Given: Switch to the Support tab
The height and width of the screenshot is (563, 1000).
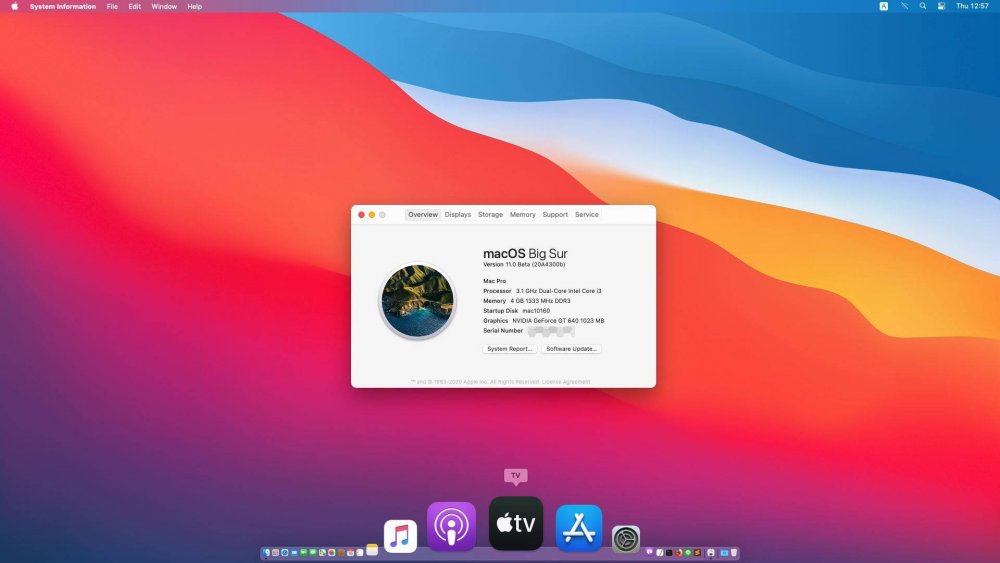Looking at the screenshot, I should [555, 215].
